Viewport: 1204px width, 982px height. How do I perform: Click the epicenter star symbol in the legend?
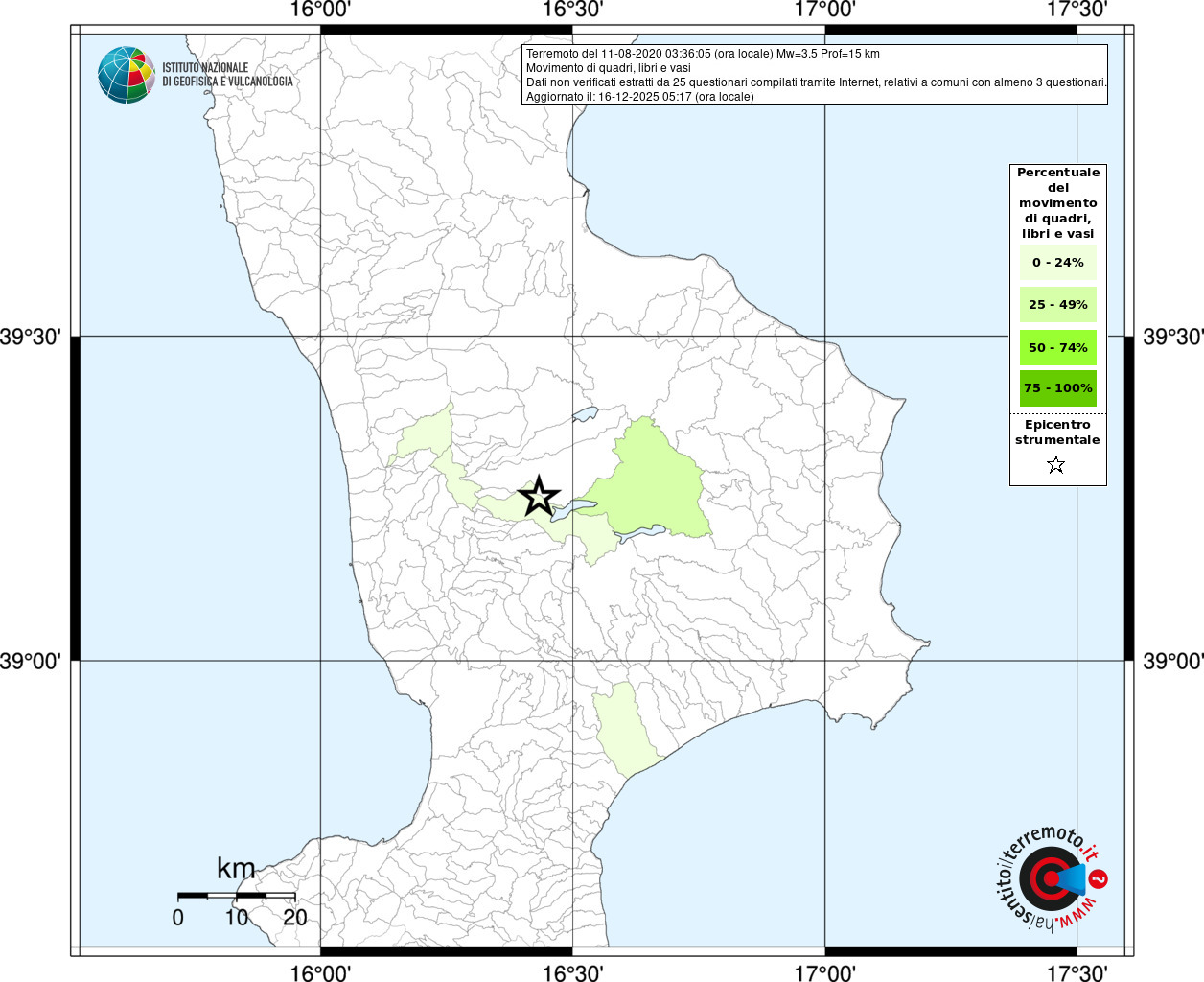coord(1056,465)
